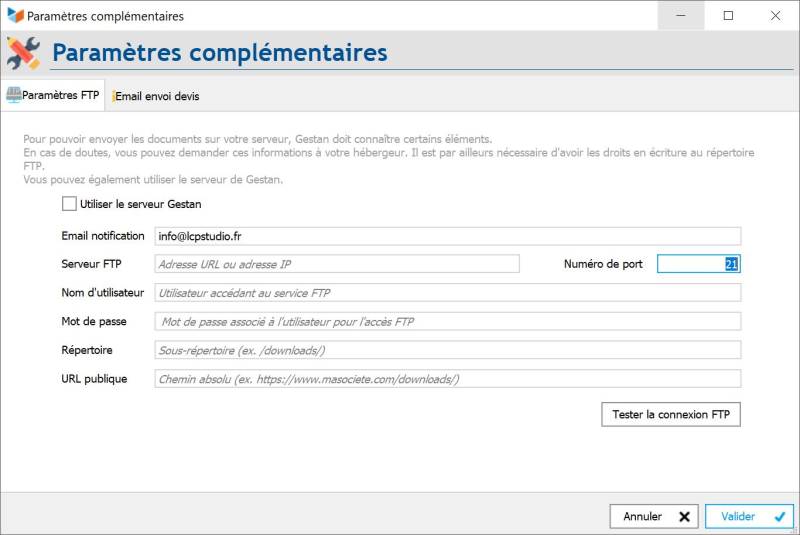Click the Répertoire sub-directory field
The image size is (800, 535).
coord(447,350)
